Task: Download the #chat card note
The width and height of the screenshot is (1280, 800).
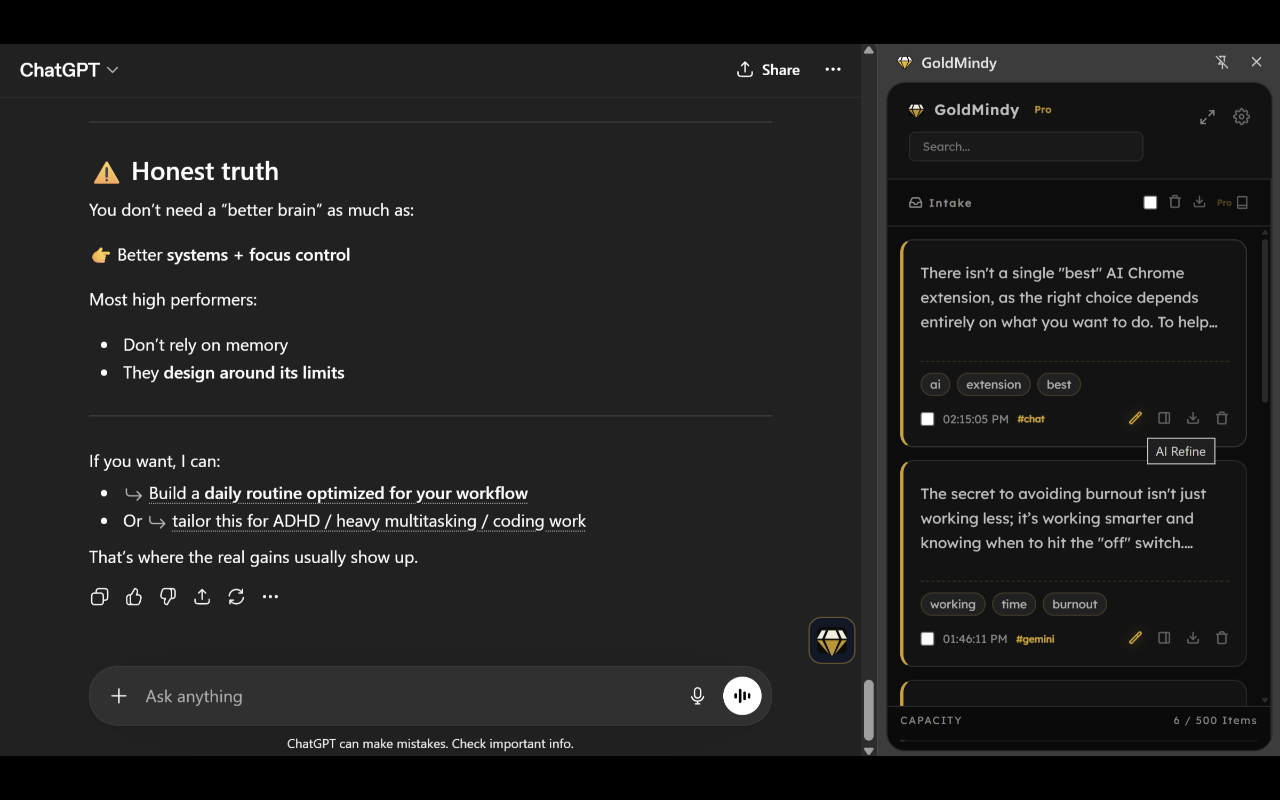Action: 1193,419
